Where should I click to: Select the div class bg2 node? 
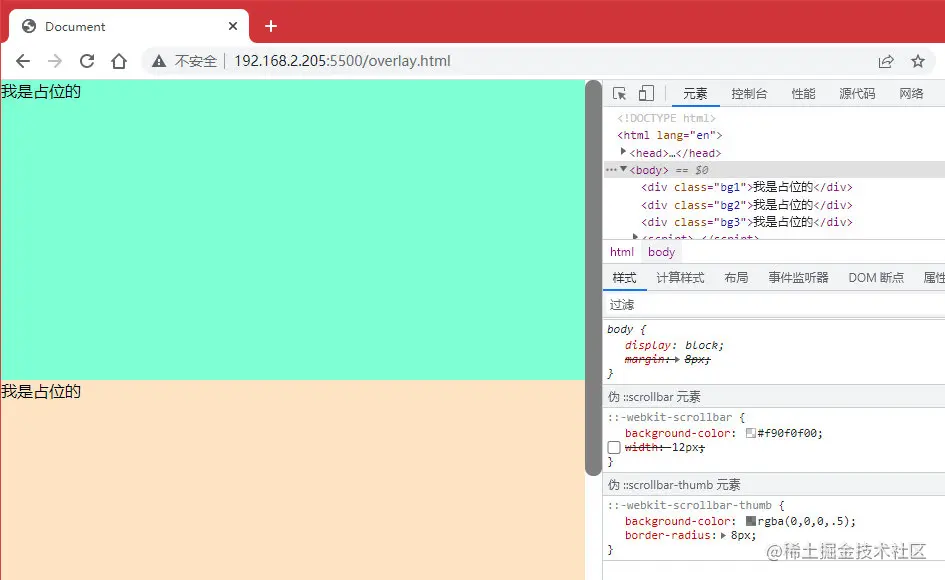(747, 205)
